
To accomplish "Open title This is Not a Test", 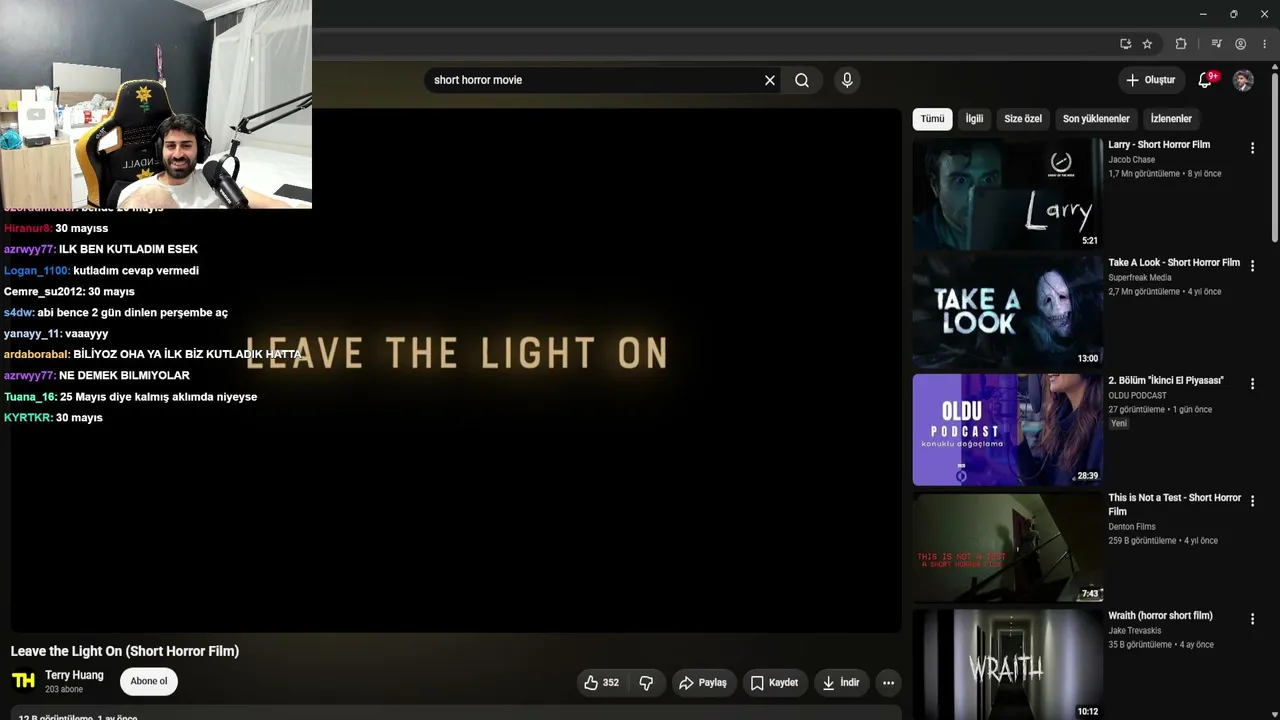I will [1175, 505].
